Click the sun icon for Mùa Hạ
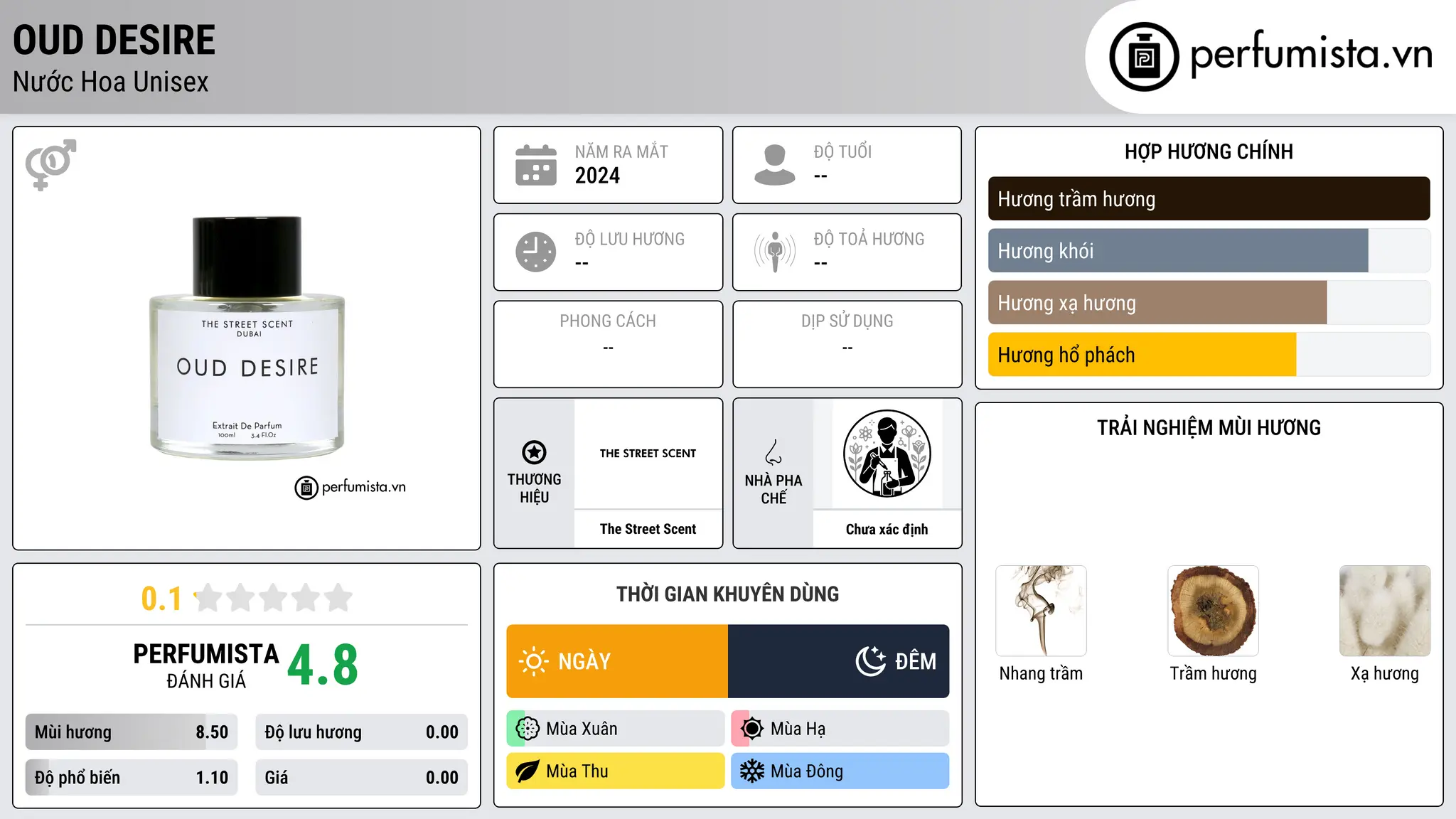 click(x=752, y=729)
